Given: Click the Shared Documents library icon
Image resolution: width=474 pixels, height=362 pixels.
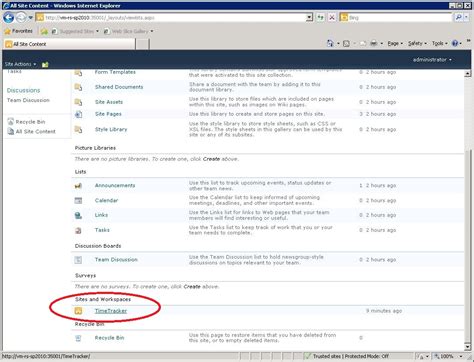Looking at the screenshot, I should (x=78, y=87).
